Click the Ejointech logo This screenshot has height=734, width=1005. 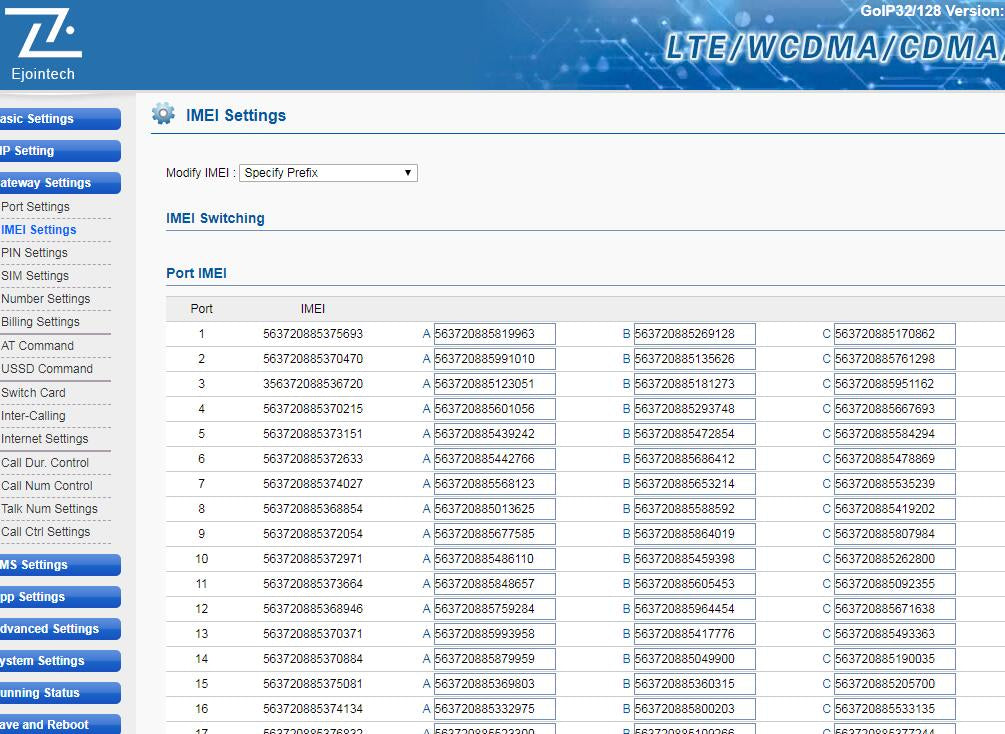(x=43, y=44)
